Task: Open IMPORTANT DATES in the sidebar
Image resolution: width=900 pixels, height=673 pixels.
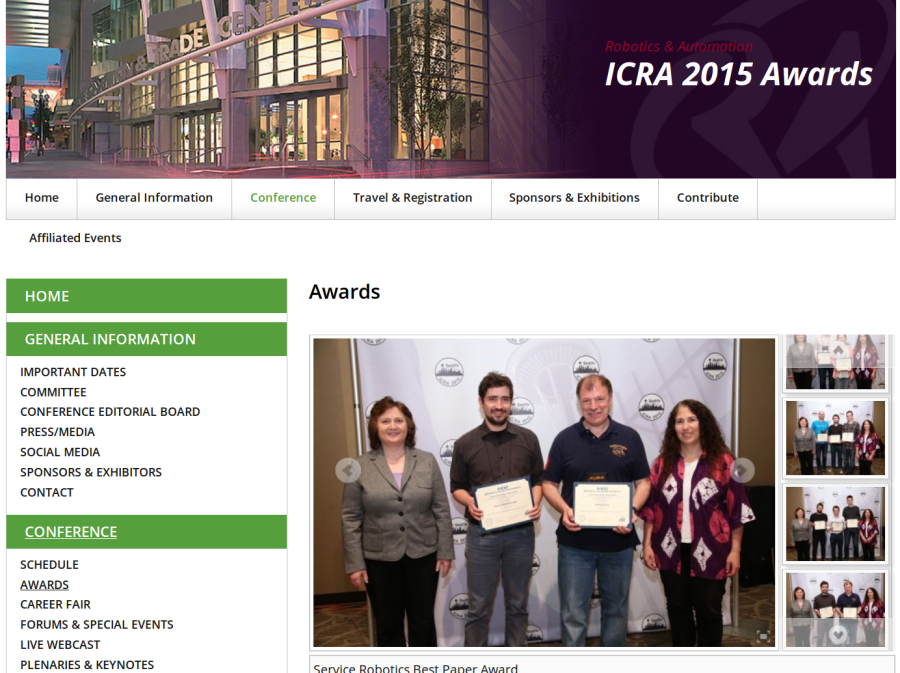Action: [73, 371]
